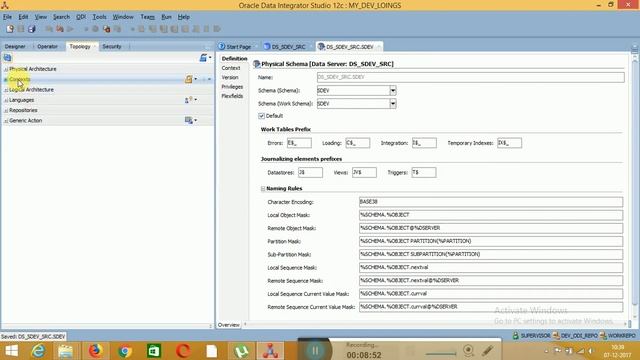
Task: Click the Local Sequence Mask field
Action: pos(491,267)
